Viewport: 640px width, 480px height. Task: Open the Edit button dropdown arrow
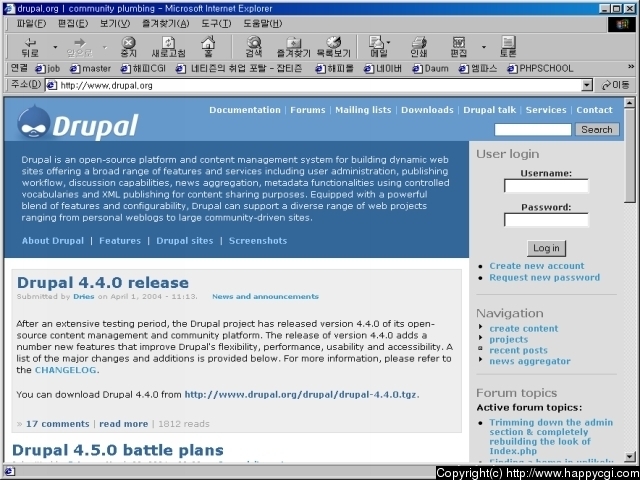coord(484,47)
